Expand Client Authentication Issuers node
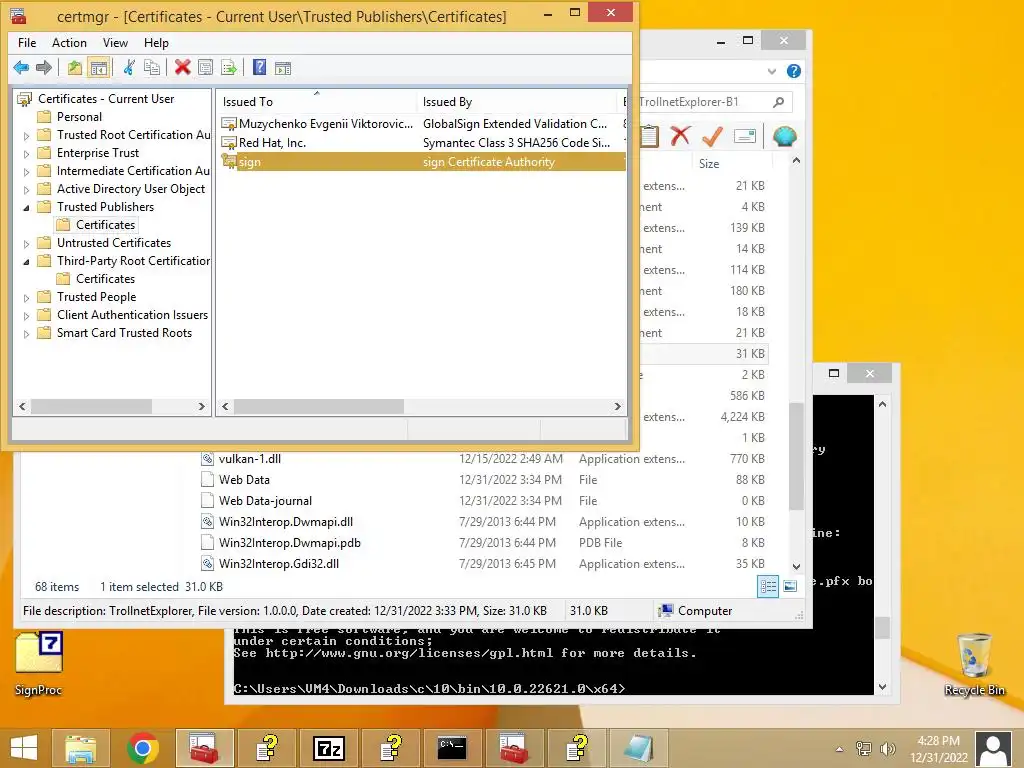1024x768 pixels. pos(26,316)
